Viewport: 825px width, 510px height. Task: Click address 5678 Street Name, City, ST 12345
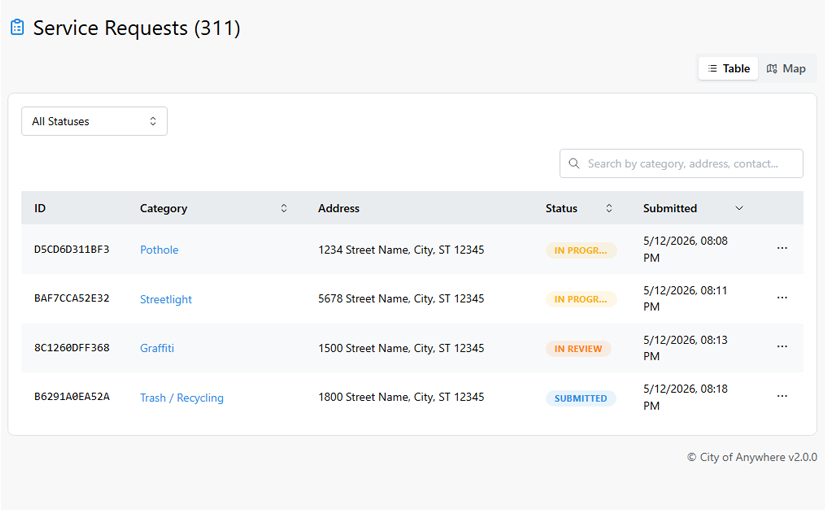[401, 299]
